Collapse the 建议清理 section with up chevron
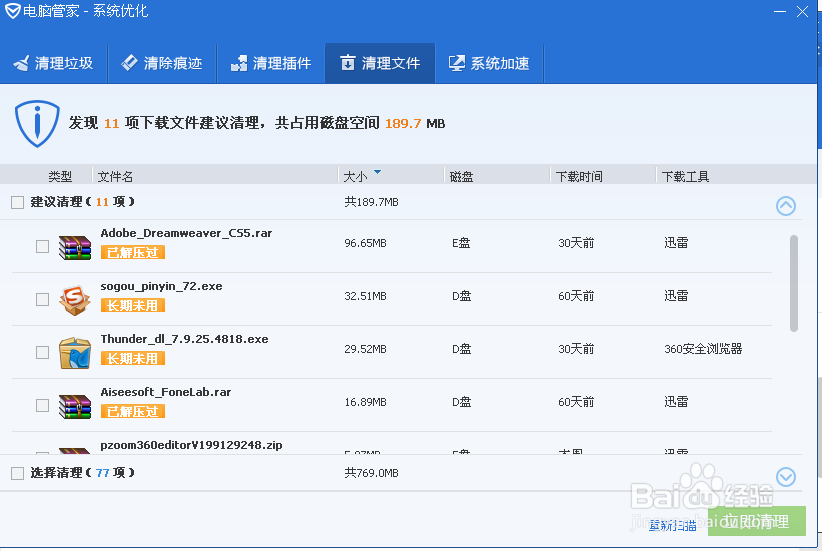This screenshot has width=822, height=551. (786, 206)
